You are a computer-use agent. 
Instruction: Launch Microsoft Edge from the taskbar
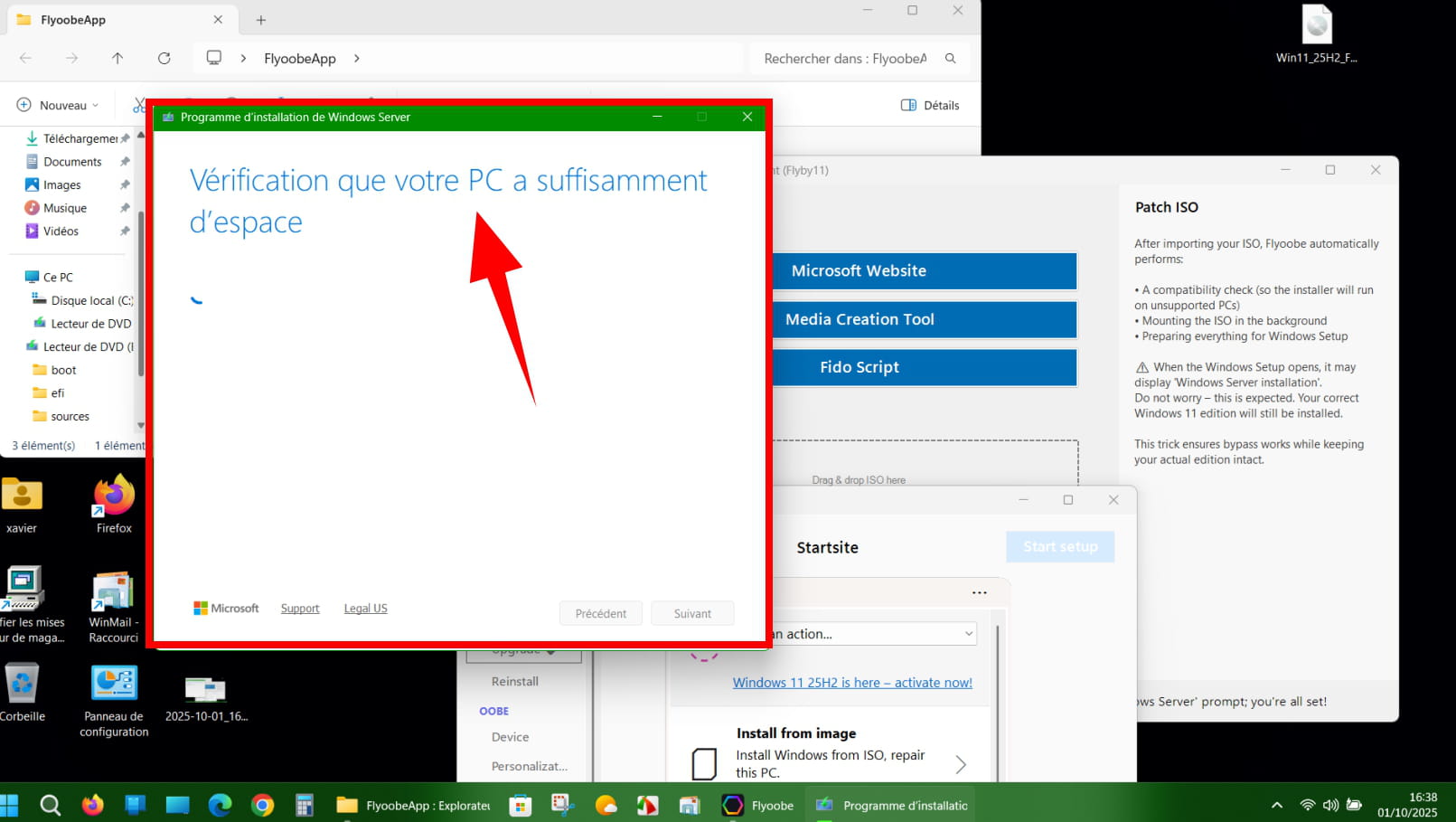[x=220, y=805]
